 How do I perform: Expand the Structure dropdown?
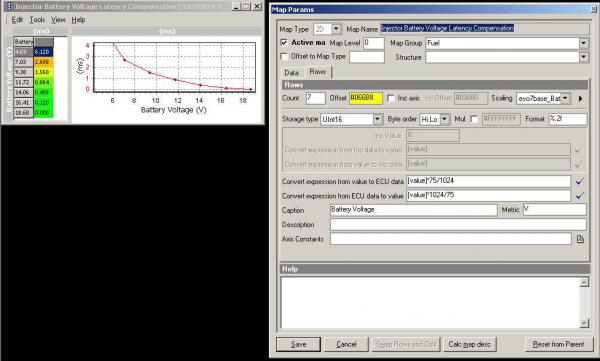[584, 57]
